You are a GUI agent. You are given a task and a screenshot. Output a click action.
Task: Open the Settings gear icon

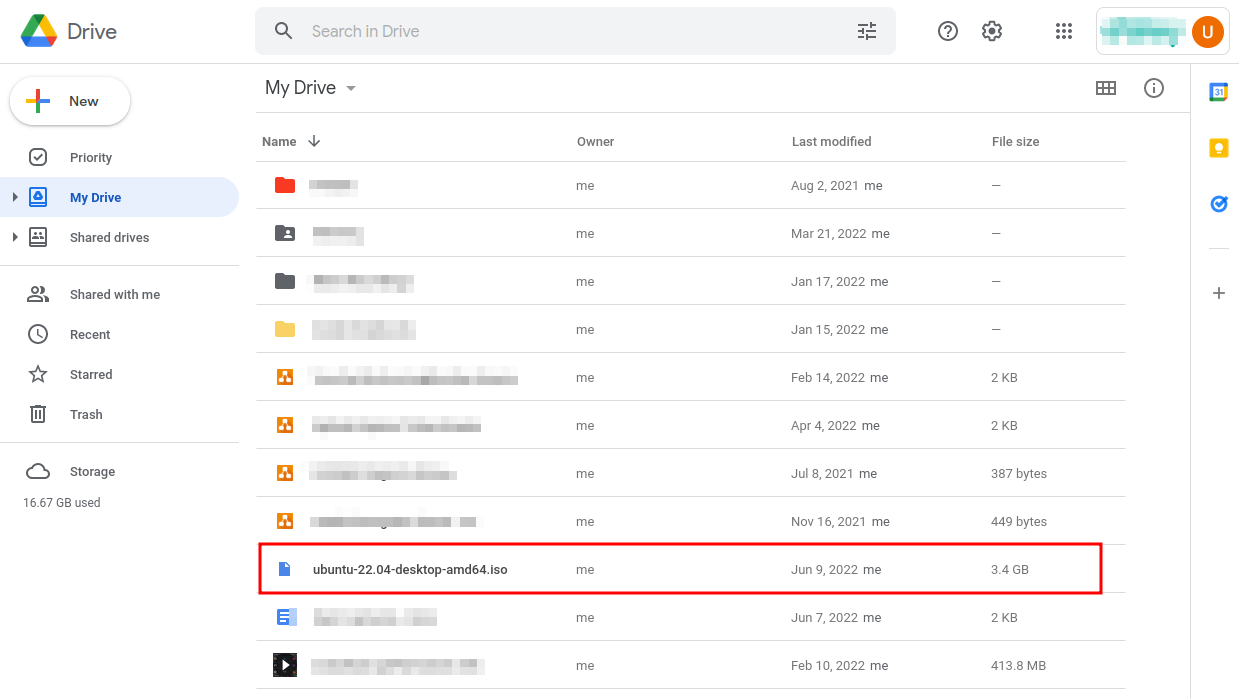pyautogui.click(x=992, y=31)
